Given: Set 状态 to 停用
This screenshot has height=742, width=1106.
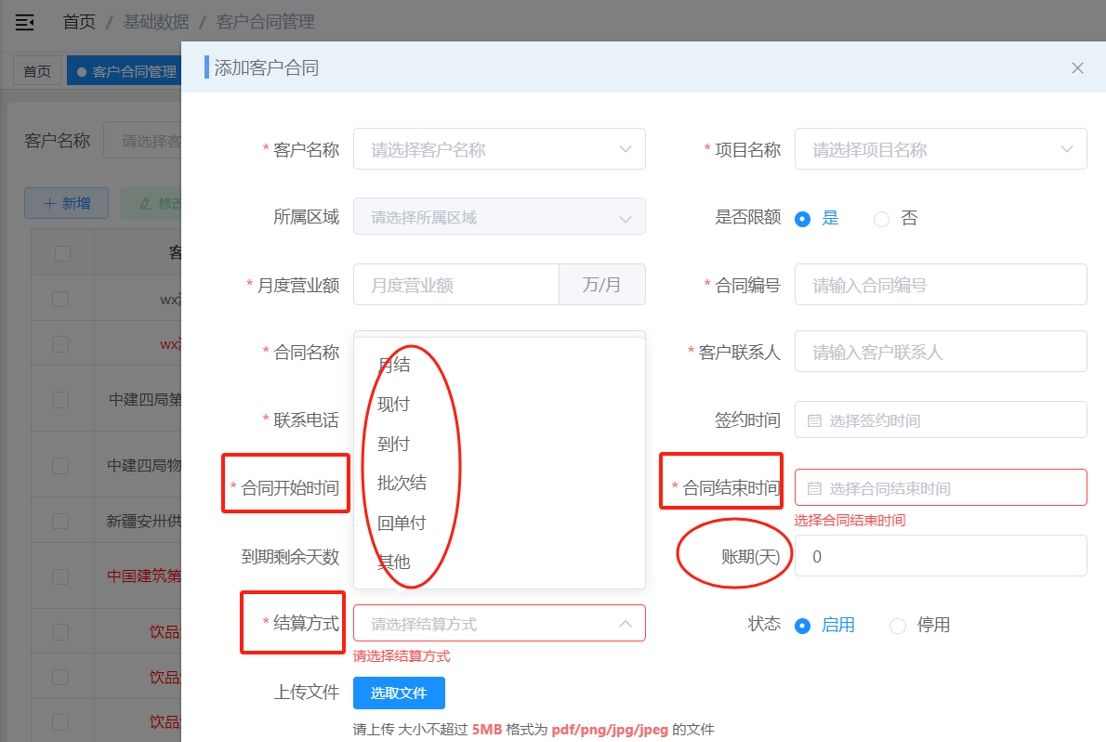Looking at the screenshot, I should tap(897, 626).
